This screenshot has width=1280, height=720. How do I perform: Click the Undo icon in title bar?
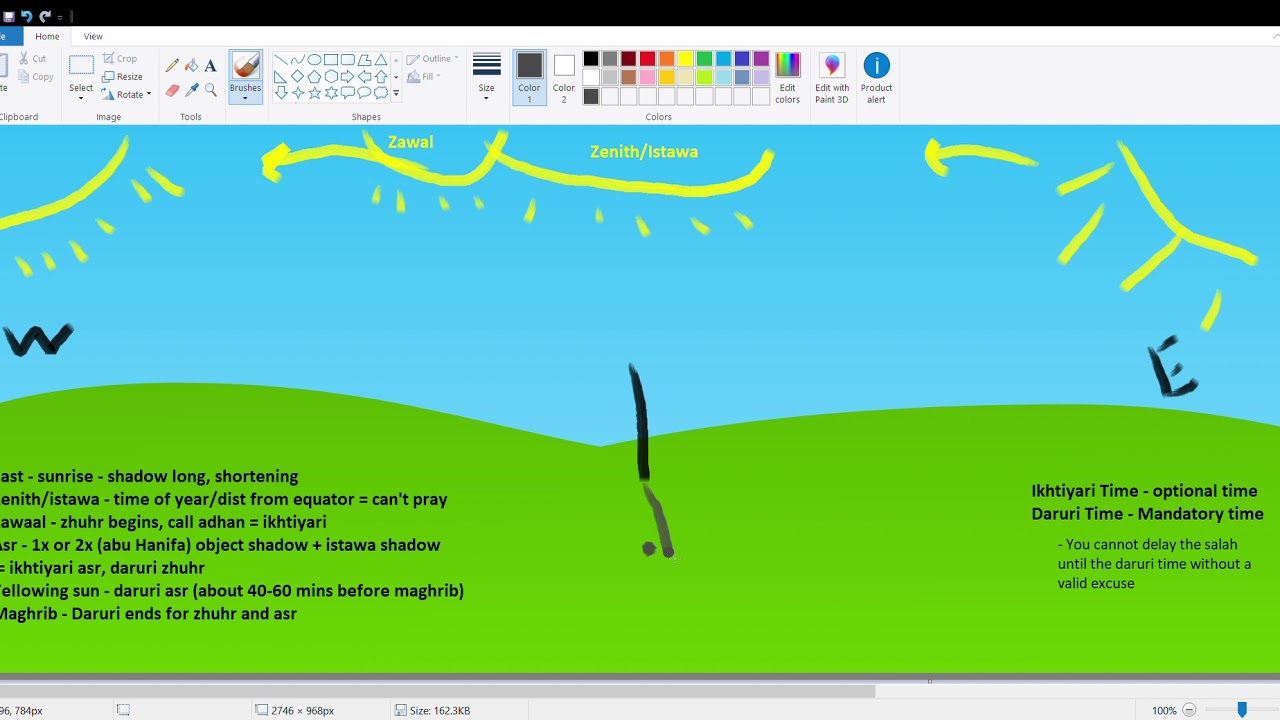click(x=26, y=16)
